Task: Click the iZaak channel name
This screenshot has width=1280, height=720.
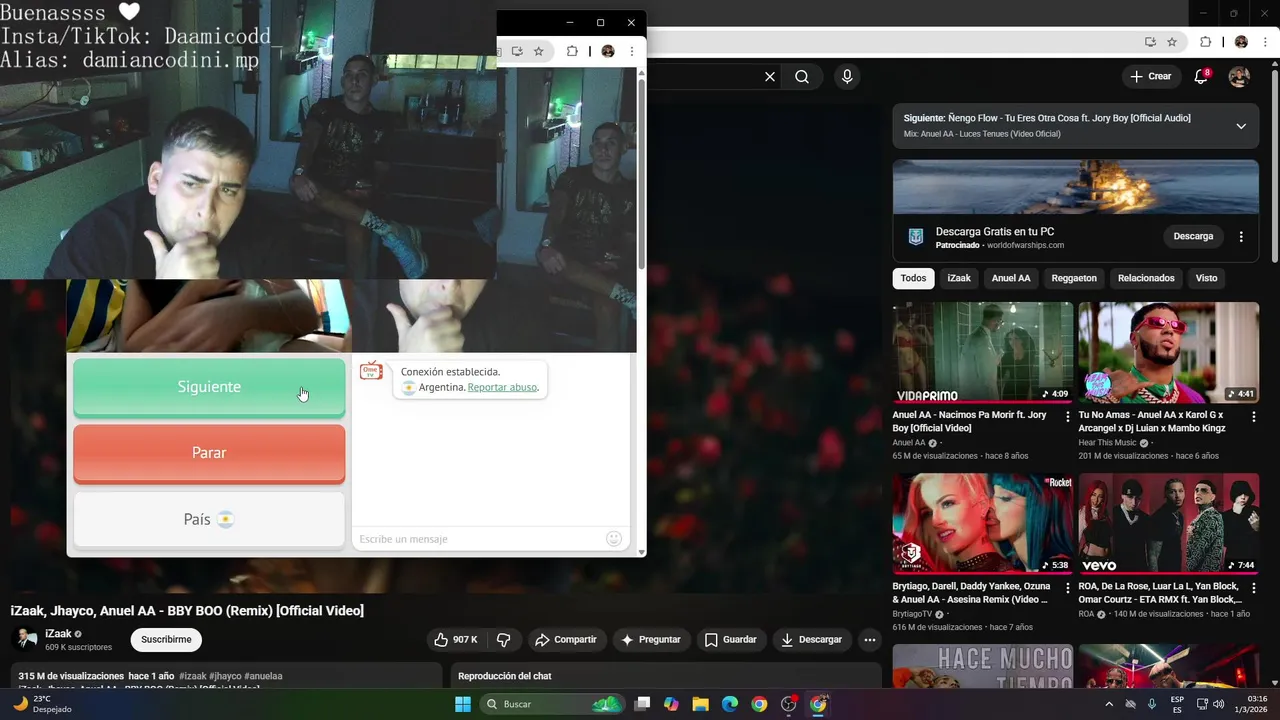Action: [x=58, y=634]
